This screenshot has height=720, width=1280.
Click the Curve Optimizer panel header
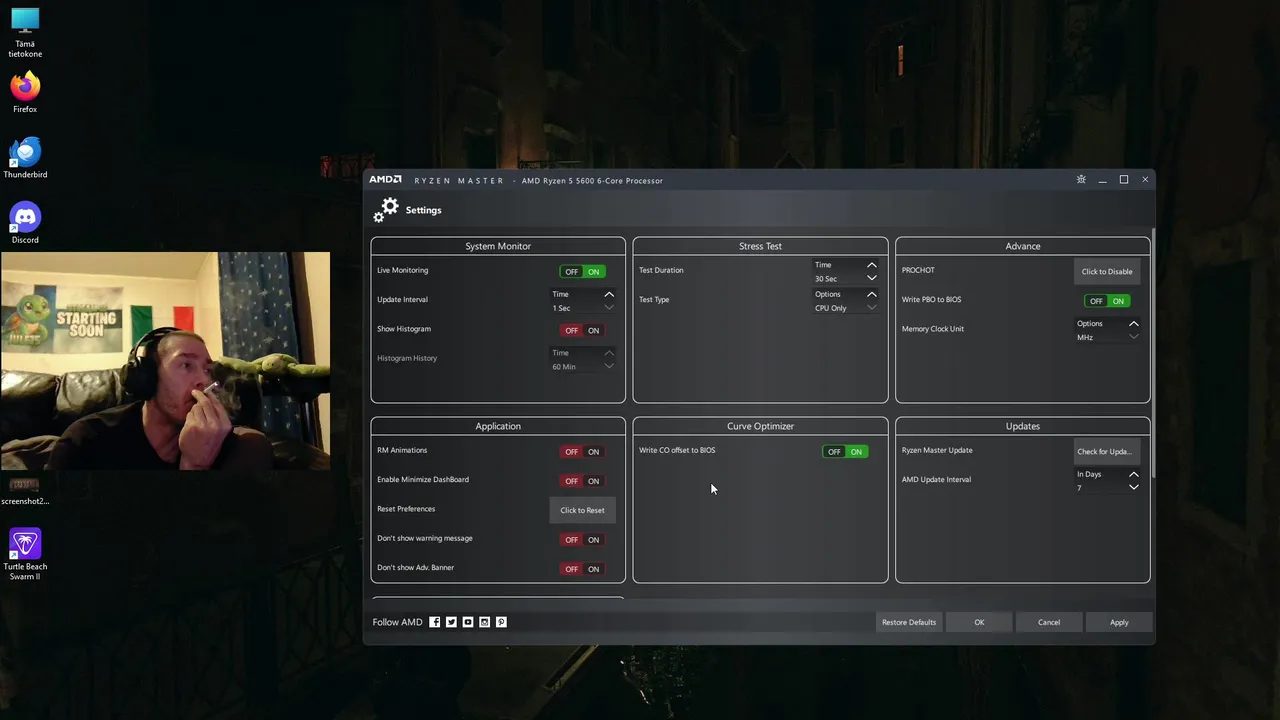[x=760, y=426]
